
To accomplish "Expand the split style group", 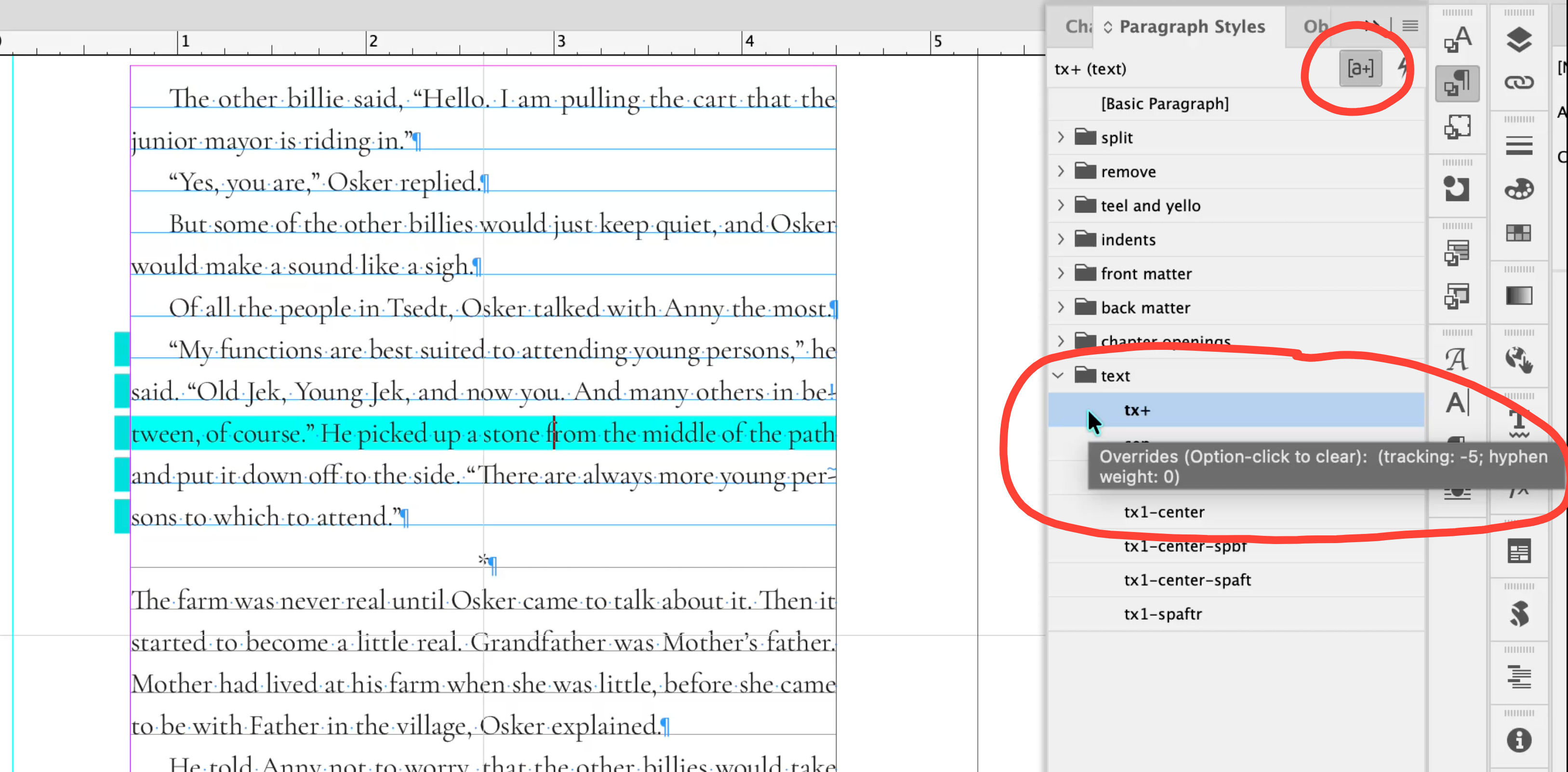I will (1060, 137).
